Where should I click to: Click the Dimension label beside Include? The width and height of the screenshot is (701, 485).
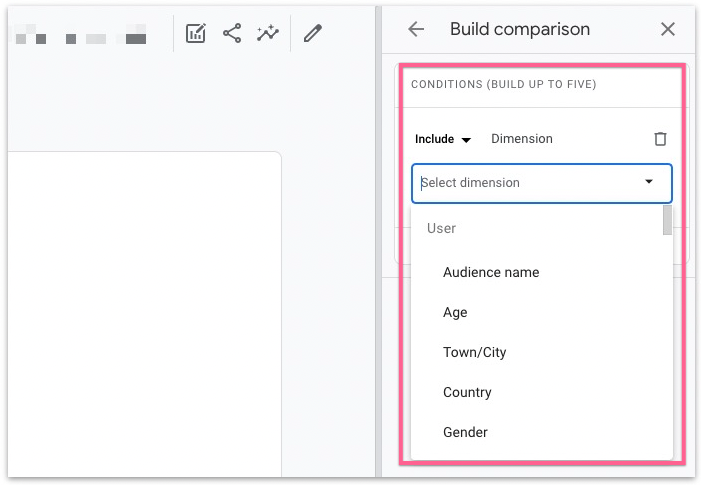(522, 139)
